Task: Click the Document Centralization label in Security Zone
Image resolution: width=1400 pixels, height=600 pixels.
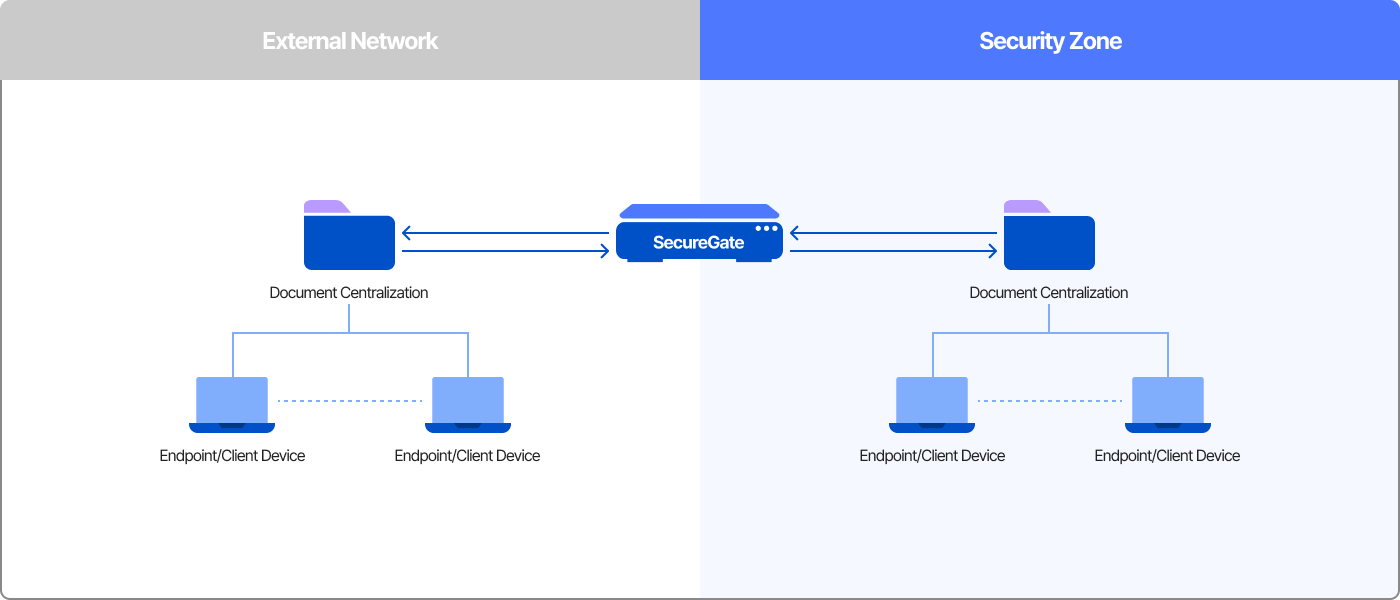Action: tap(1049, 293)
